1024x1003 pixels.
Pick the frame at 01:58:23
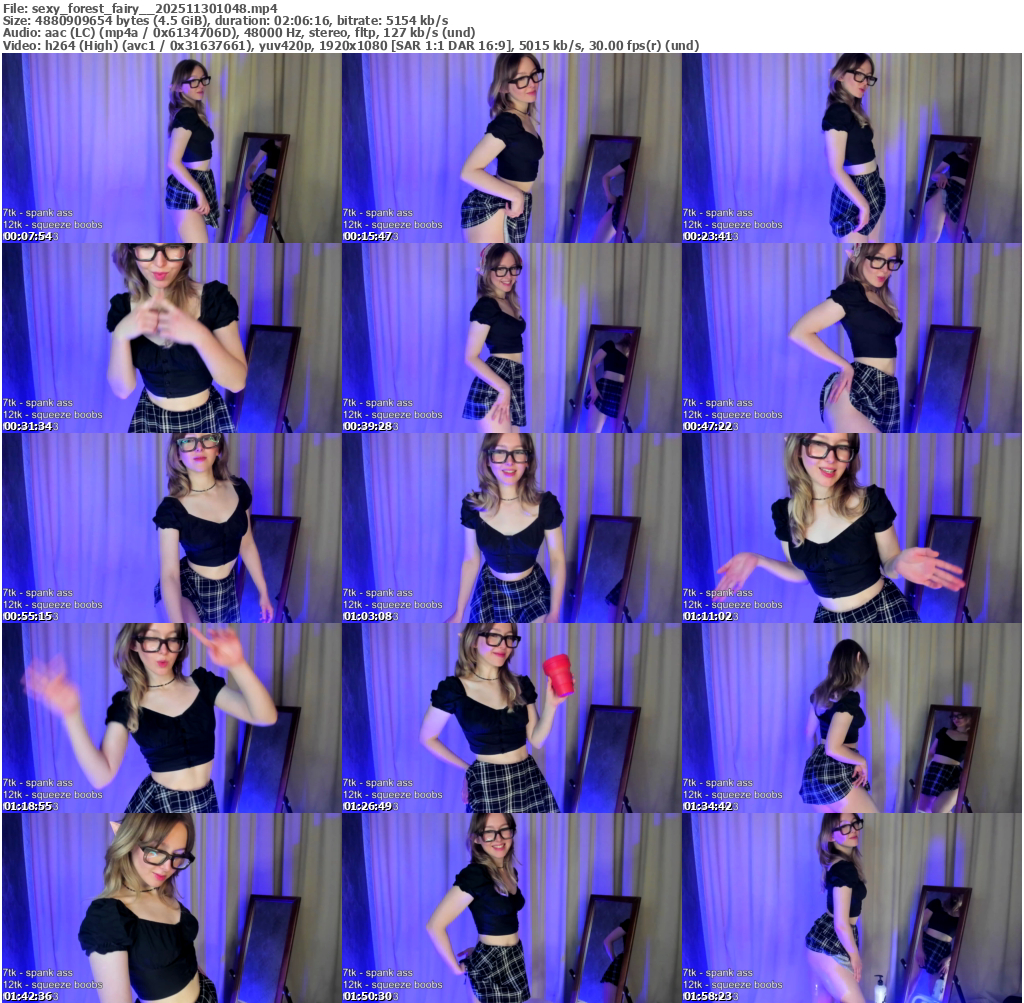pyautogui.click(x=852, y=908)
